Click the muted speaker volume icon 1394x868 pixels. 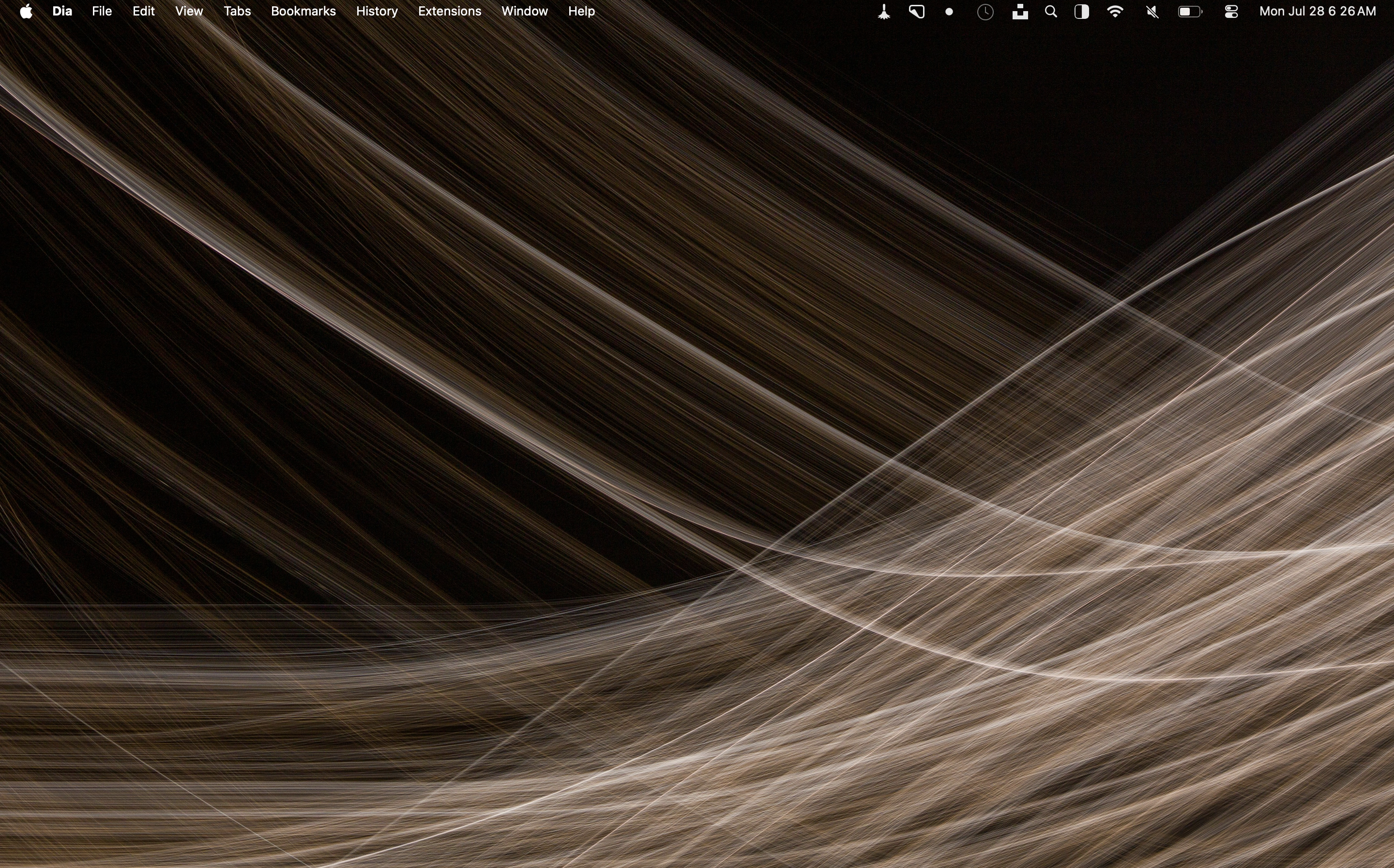1152,12
